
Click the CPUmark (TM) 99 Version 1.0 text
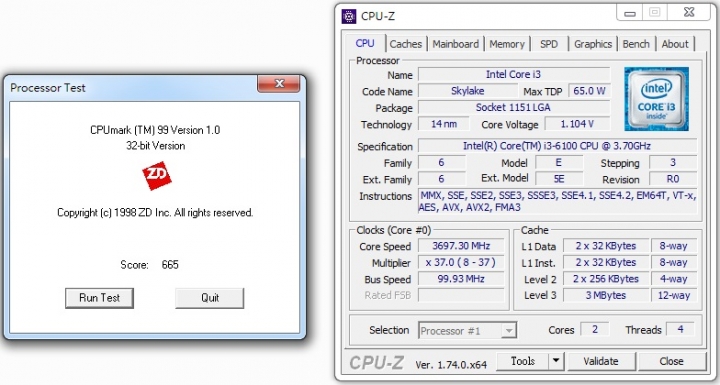(x=155, y=130)
